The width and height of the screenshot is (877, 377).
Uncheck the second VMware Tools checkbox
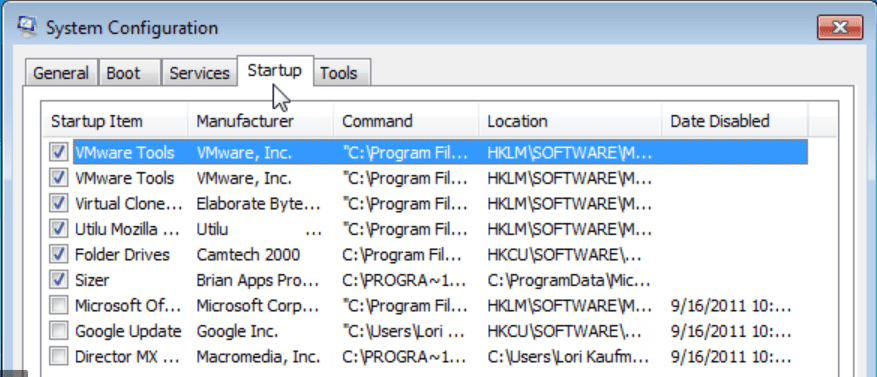click(x=59, y=178)
